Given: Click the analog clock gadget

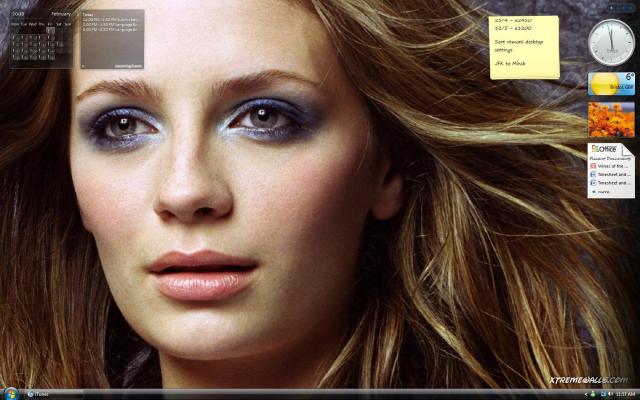Looking at the screenshot, I should pyautogui.click(x=611, y=42).
